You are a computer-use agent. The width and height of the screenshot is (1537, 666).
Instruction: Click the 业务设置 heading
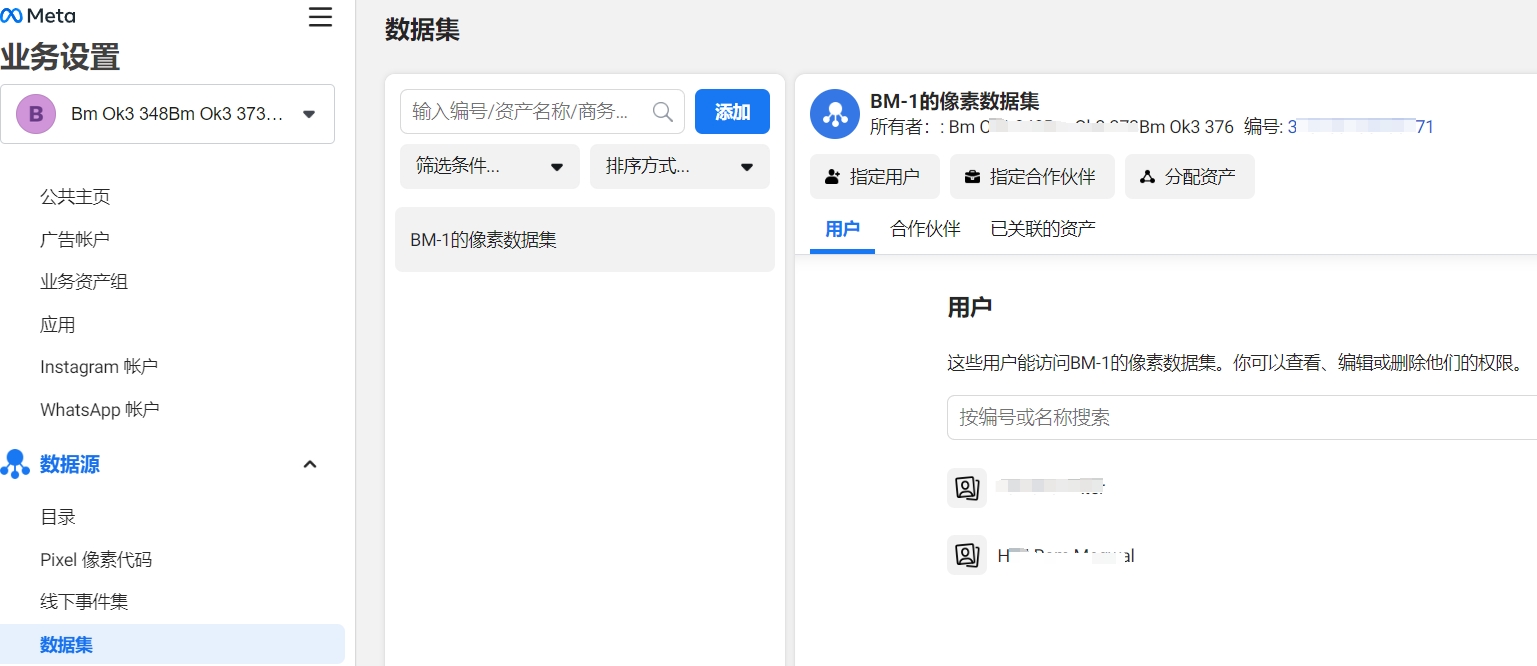[x=60, y=57]
